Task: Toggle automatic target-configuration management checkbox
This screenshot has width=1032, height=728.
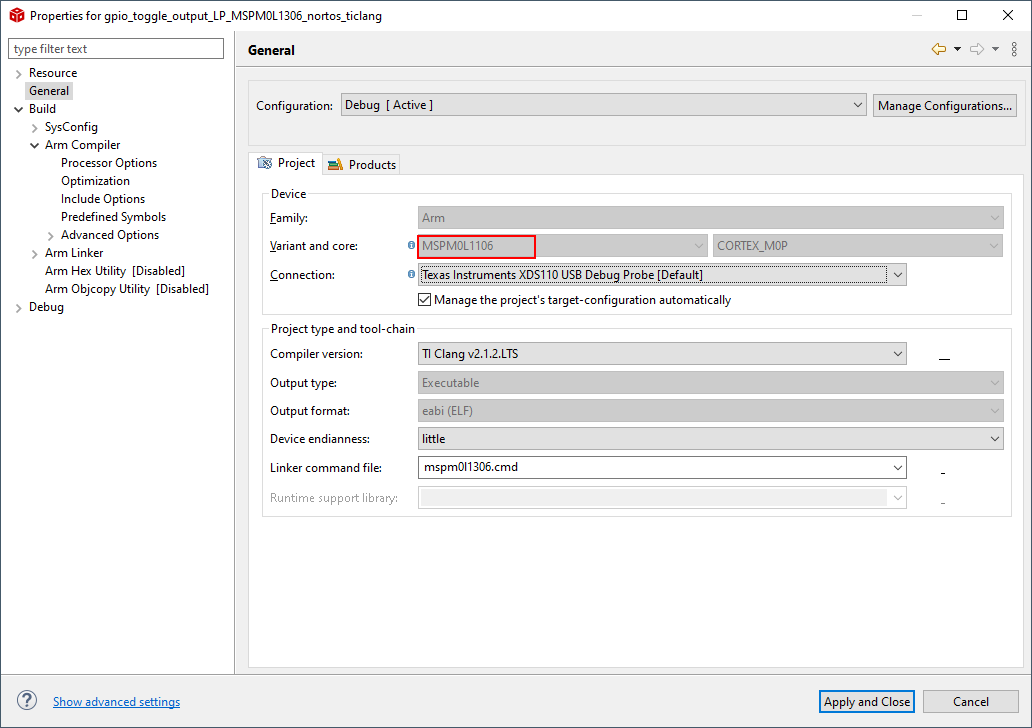Action: [425, 300]
